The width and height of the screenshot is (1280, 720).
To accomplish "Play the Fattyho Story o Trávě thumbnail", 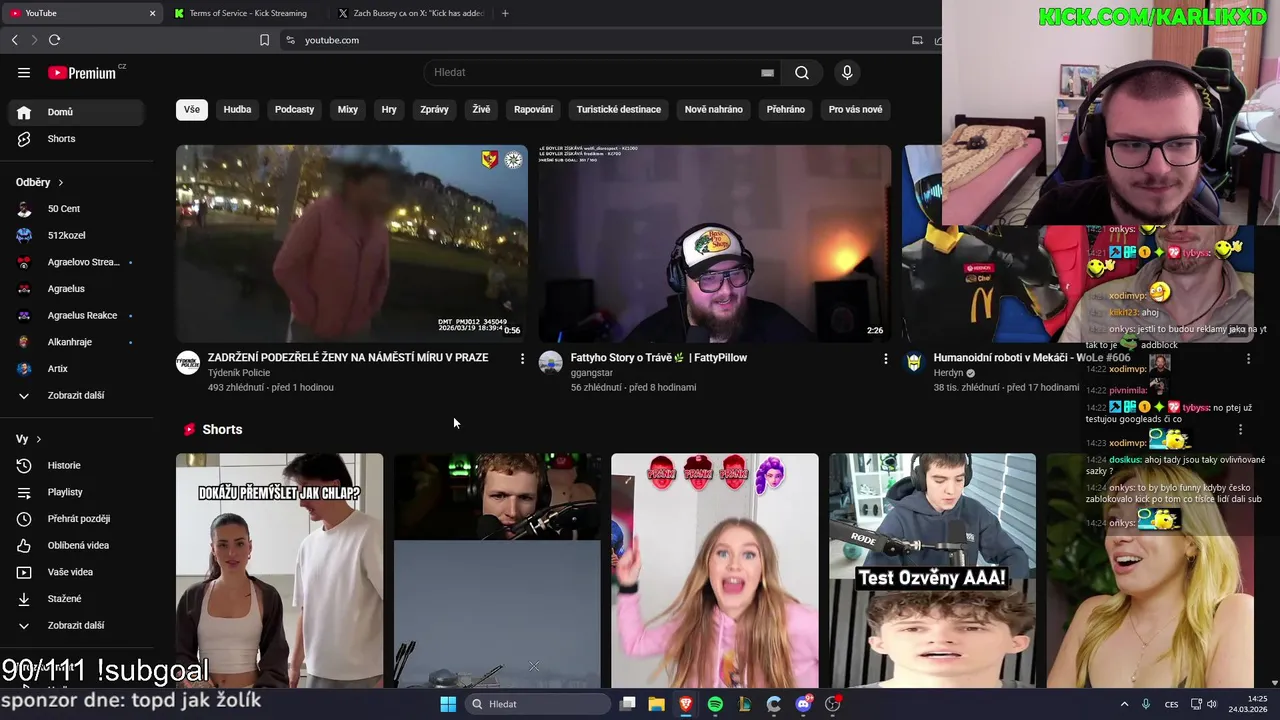I will pyautogui.click(x=715, y=244).
